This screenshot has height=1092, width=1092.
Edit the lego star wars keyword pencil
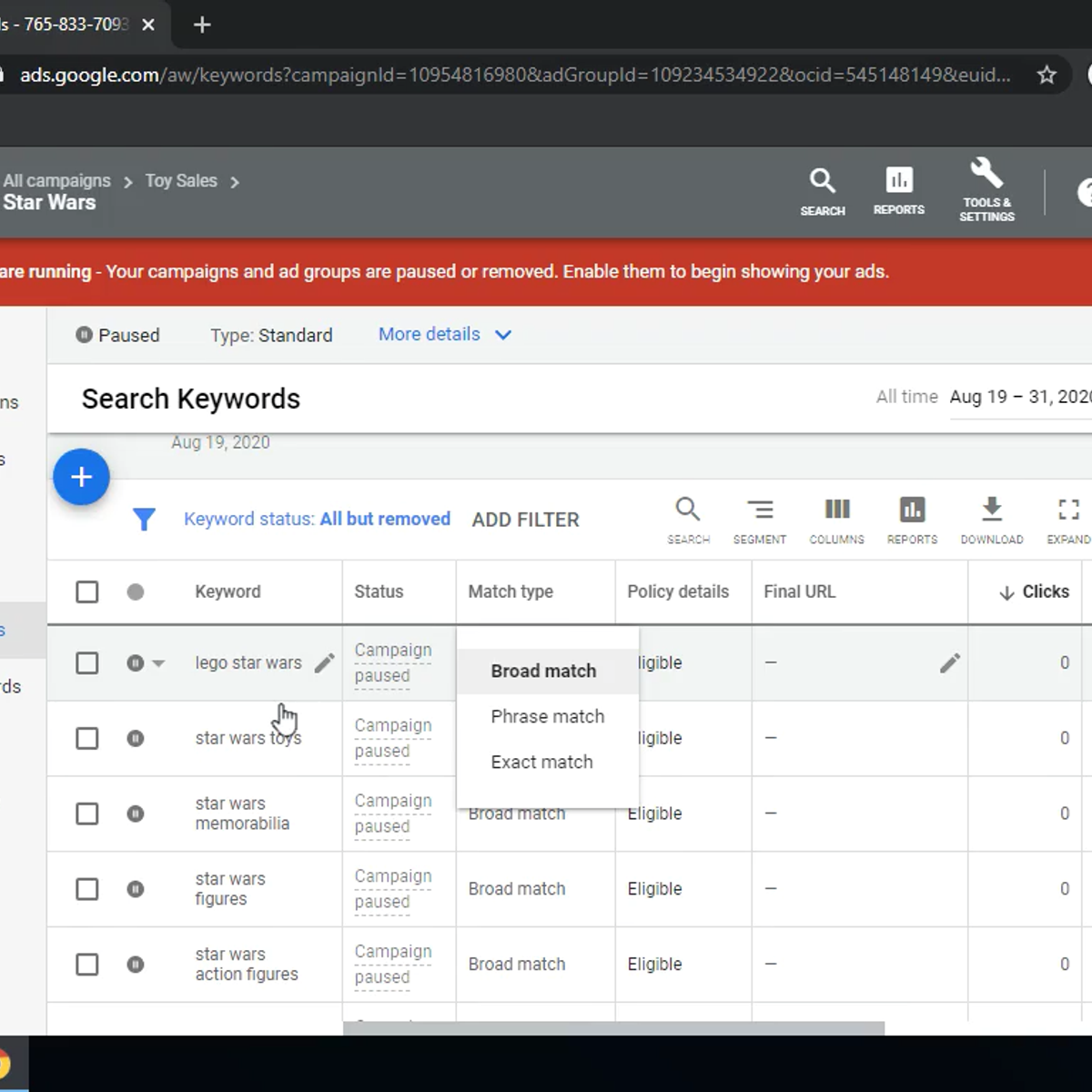click(324, 663)
